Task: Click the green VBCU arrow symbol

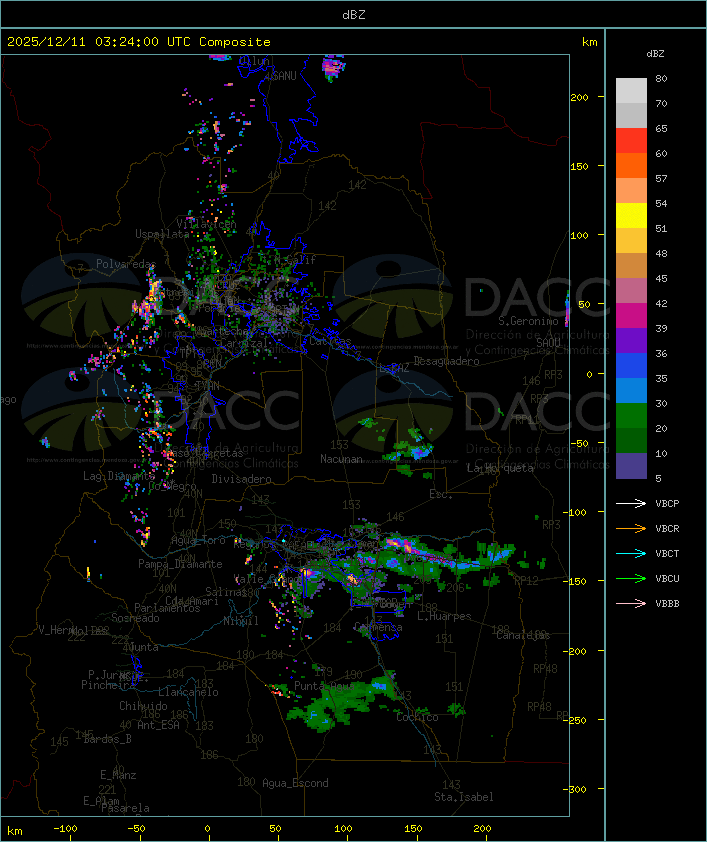Action: click(631, 578)
